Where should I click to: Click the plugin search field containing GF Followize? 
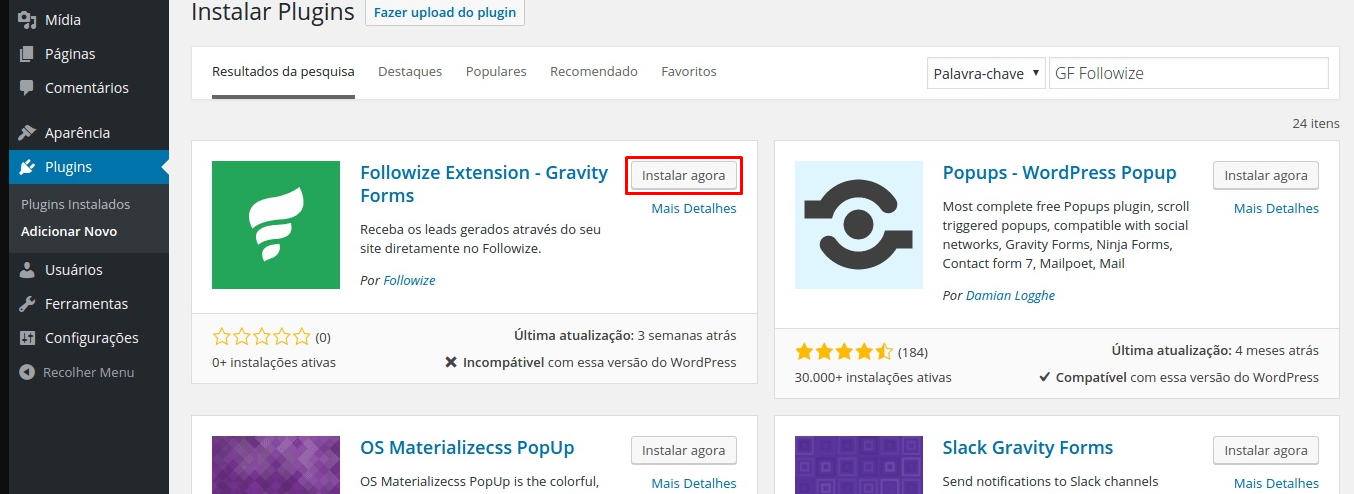(x=1189, y=73)
